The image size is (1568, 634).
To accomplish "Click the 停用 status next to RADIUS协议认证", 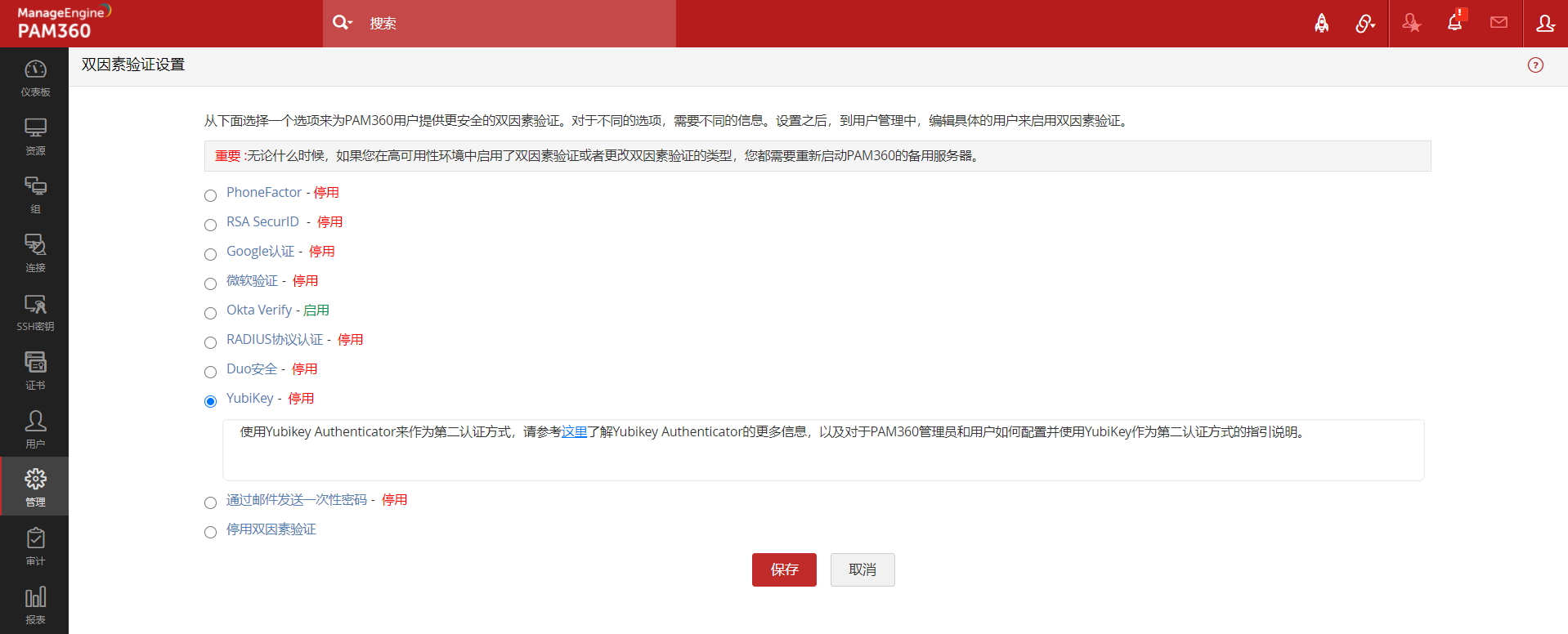I will [350, 340].
